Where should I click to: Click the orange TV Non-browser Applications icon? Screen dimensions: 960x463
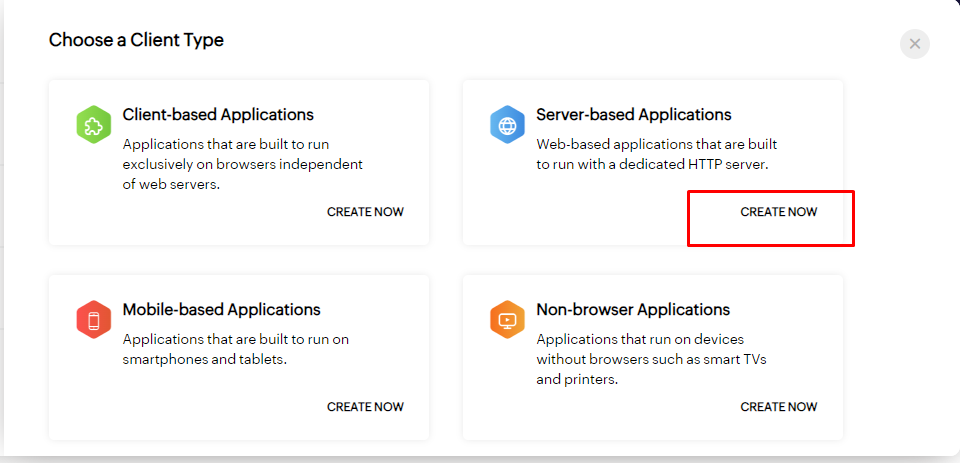pos(507,320)
